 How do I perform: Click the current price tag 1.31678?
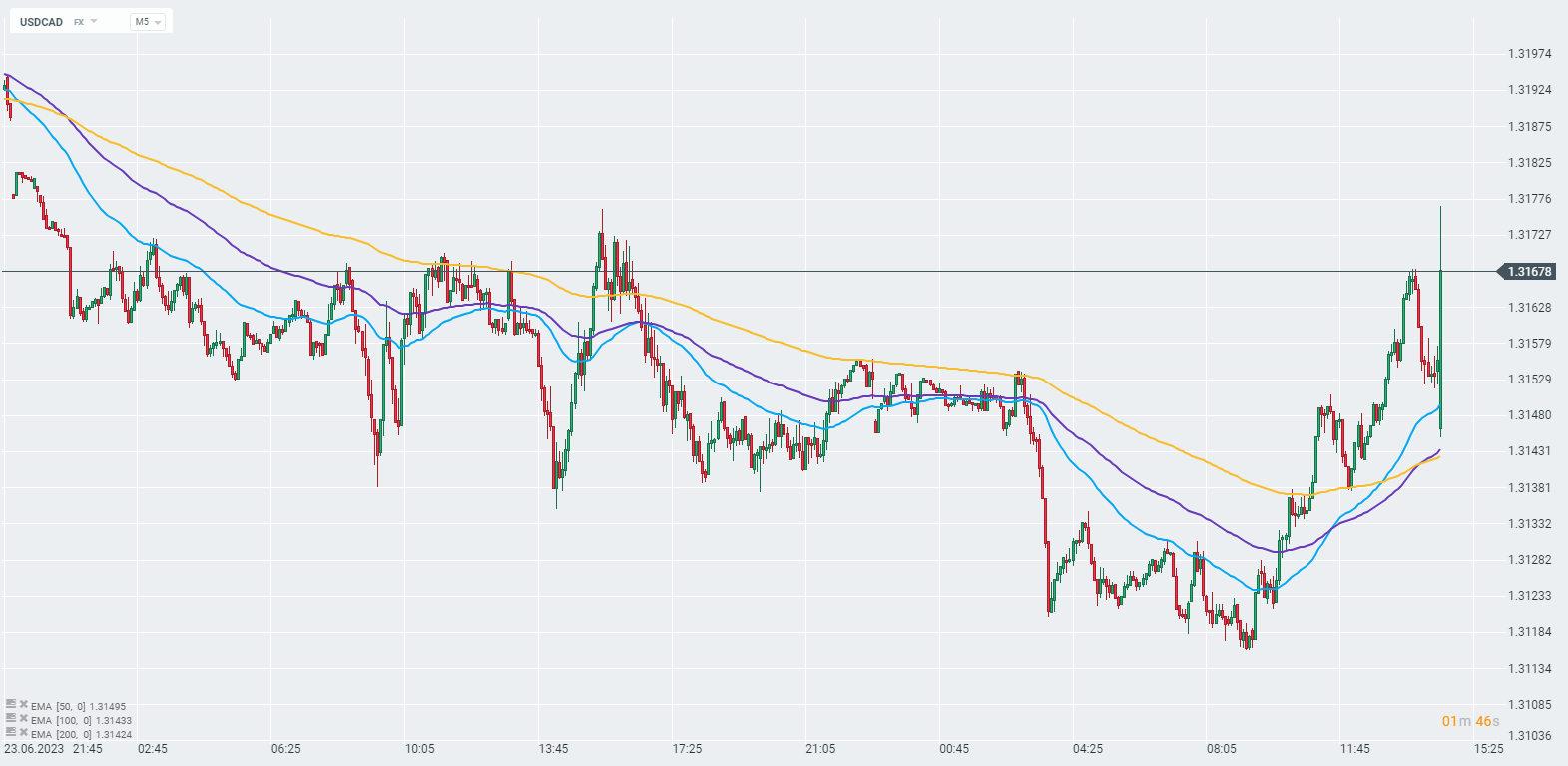[1528, 272]
